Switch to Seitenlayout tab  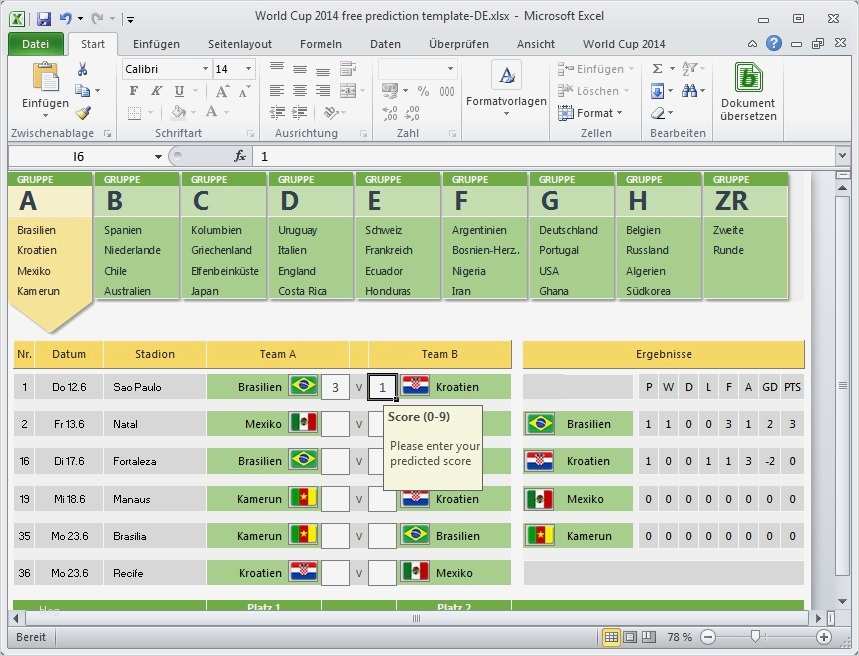click(x=239, y=44)
